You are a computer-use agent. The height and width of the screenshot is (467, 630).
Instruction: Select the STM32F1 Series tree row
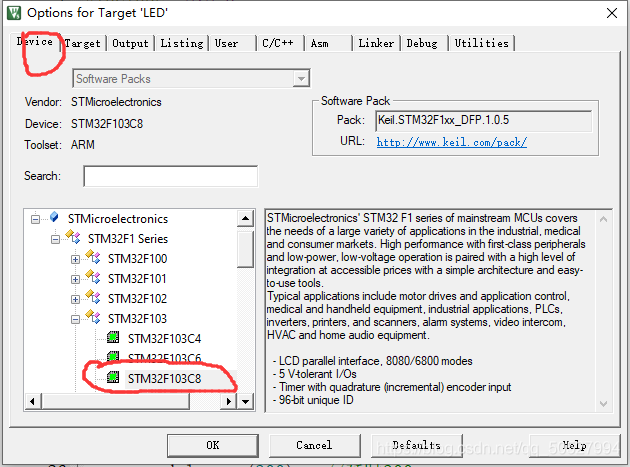pos(128,239)
